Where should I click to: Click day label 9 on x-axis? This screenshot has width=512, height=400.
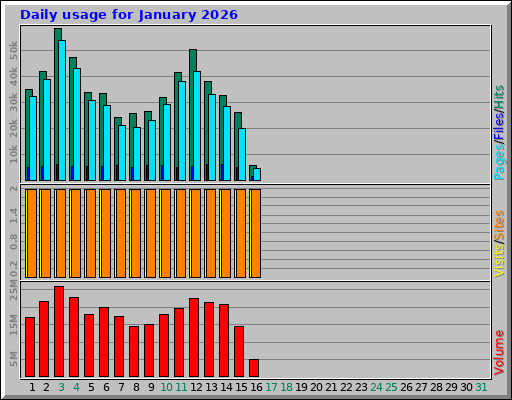(151, 387)
